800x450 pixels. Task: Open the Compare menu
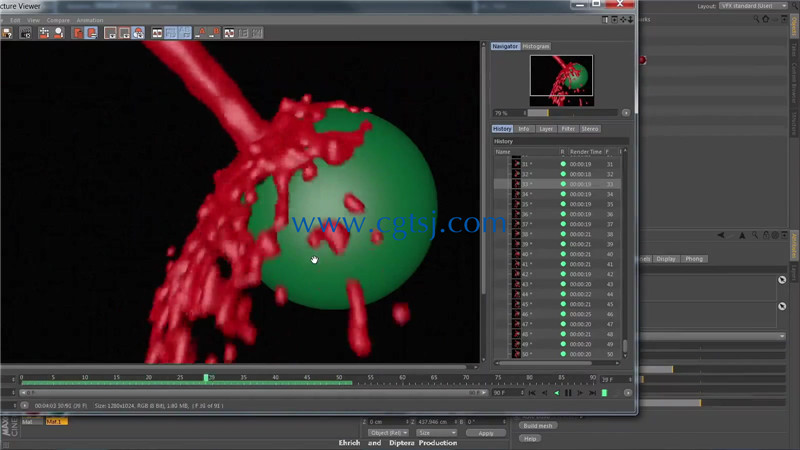click(58, 20)
